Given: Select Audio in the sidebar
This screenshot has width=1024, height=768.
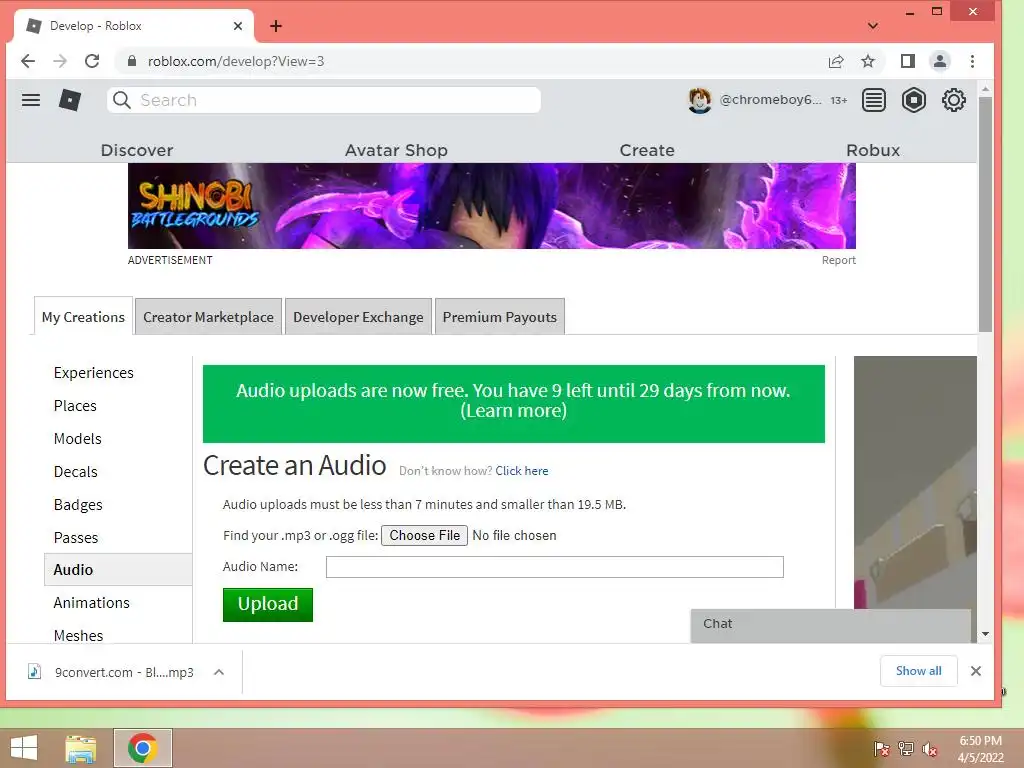Looking at the screenshot, I should coord(118,569).
